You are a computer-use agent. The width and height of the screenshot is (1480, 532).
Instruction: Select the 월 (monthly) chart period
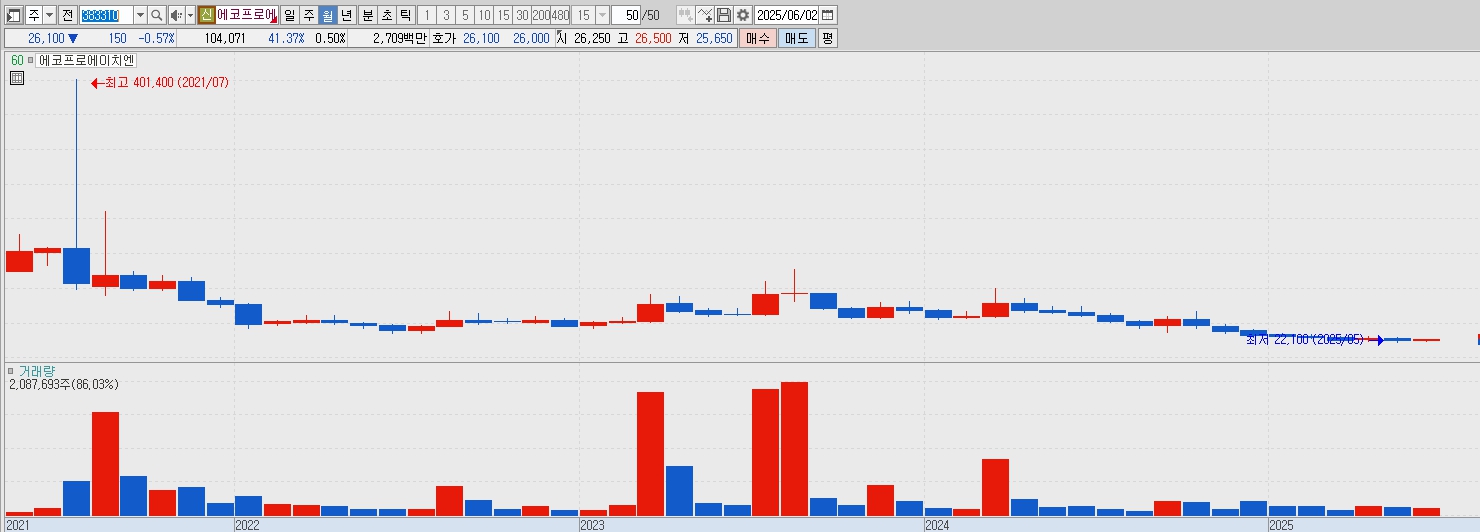(327, 15)
